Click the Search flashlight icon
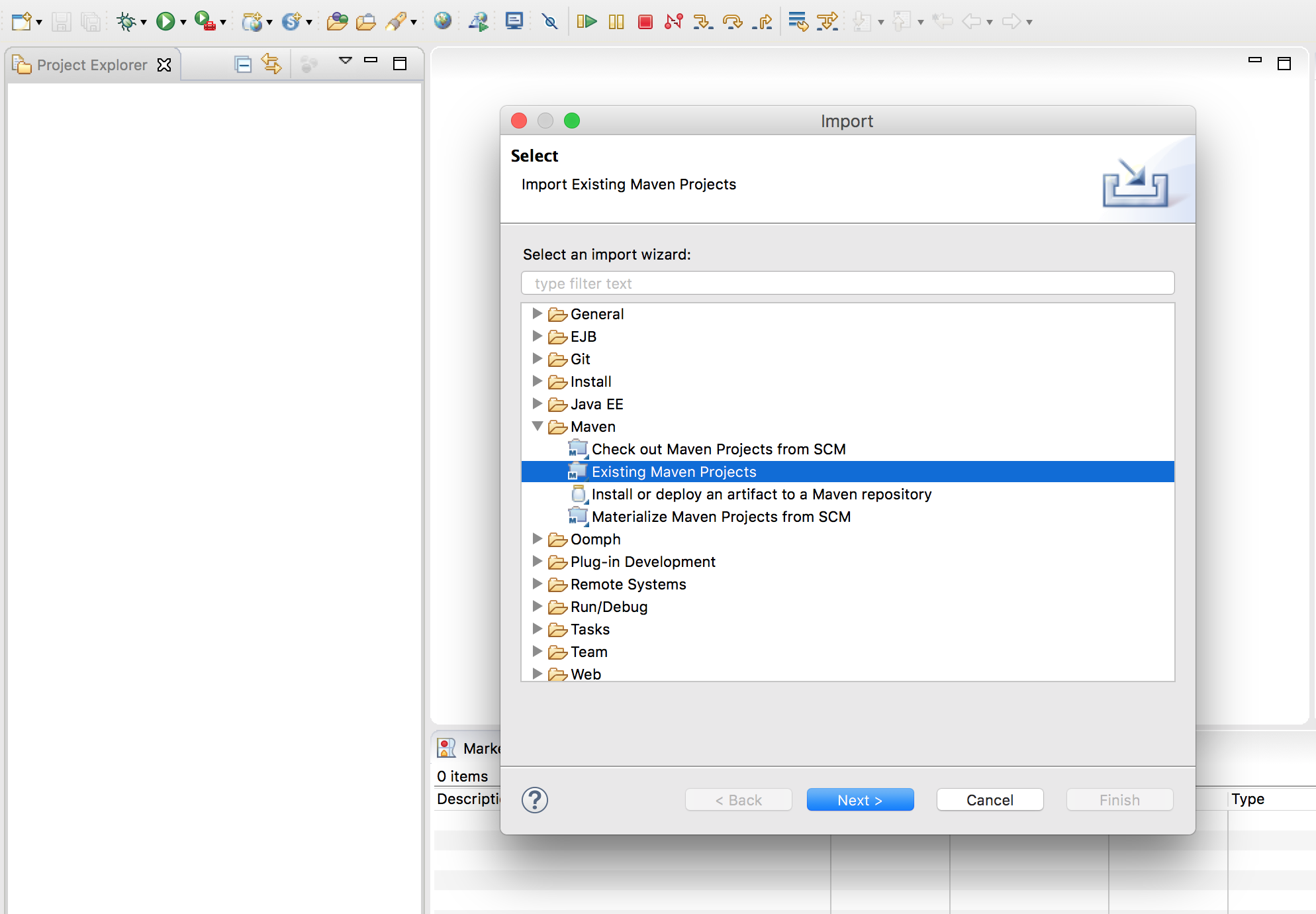 click(x=396, y=22)
